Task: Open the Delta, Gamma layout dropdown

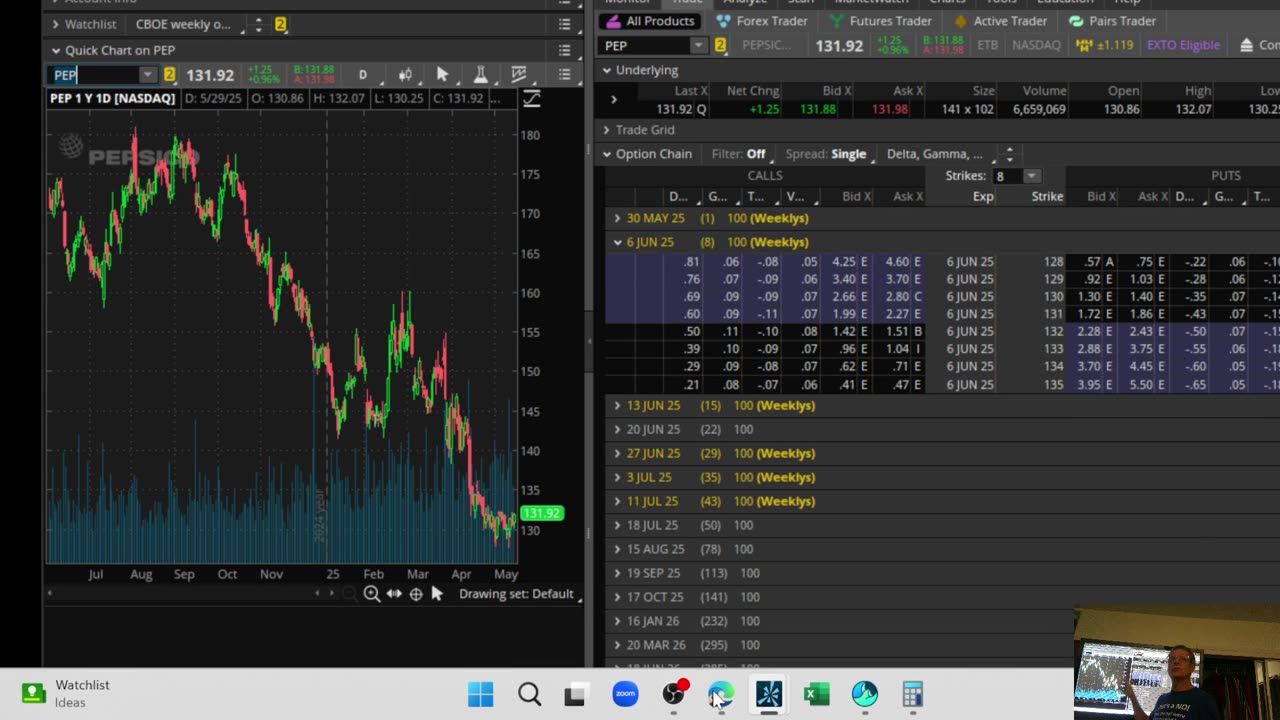Action: (939, 154)
